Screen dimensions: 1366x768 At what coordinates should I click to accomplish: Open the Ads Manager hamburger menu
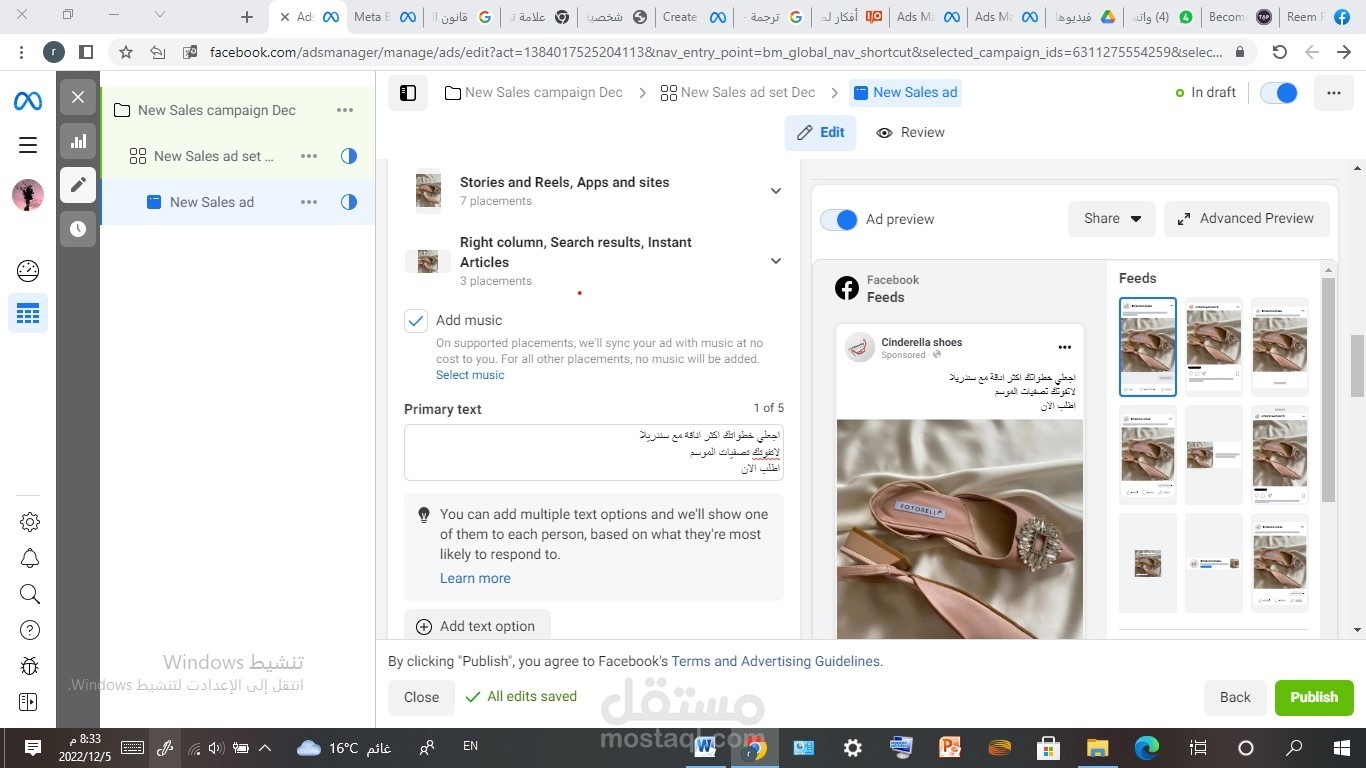point(27,142)
